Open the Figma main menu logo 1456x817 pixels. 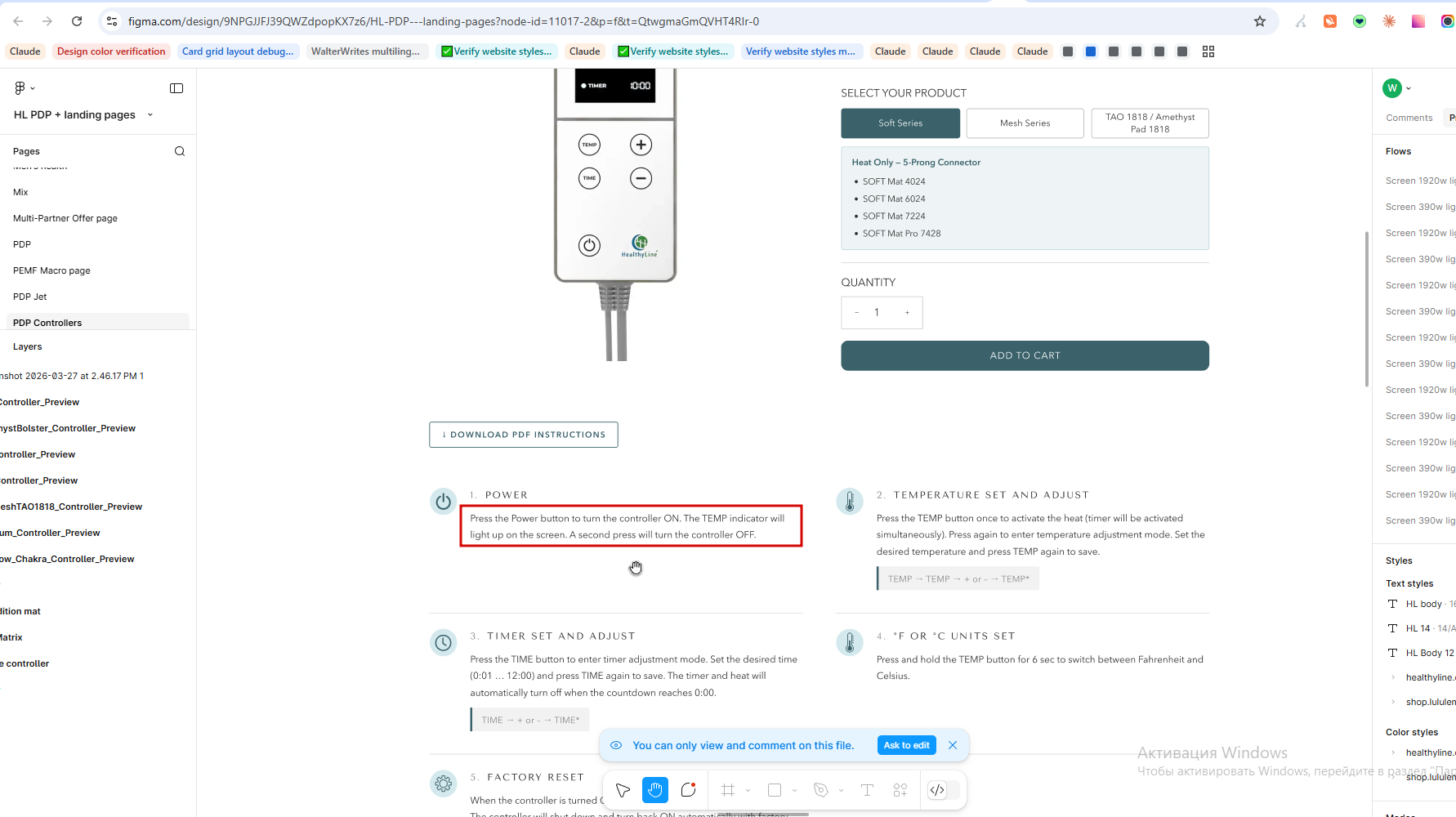click(x=20, y=88)
